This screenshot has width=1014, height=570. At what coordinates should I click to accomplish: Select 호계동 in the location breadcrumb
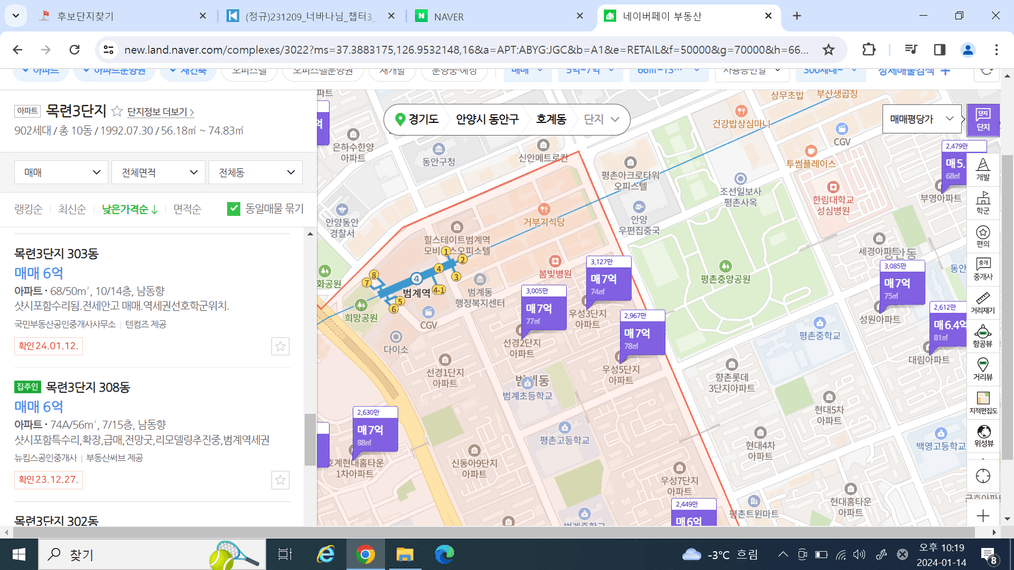tap(551, 119)
